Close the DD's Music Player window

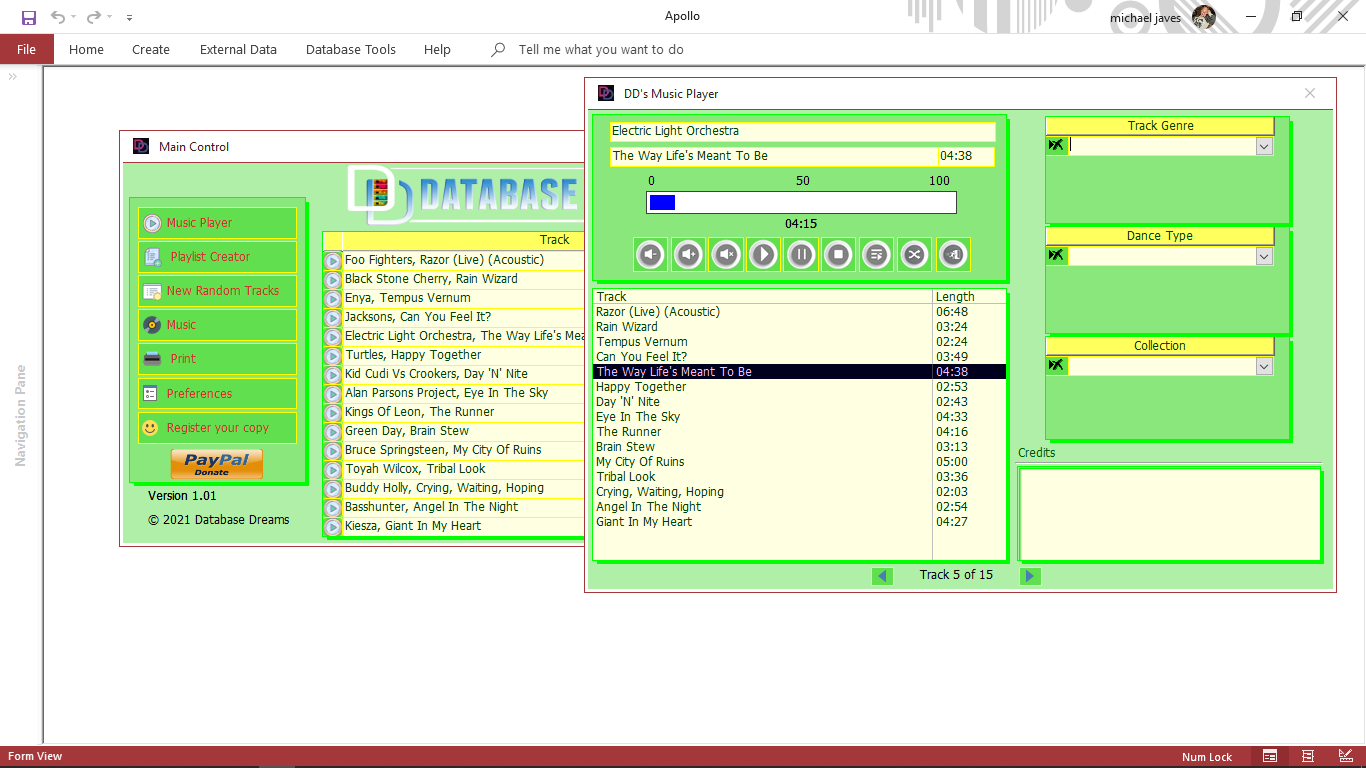point(1310,93)
